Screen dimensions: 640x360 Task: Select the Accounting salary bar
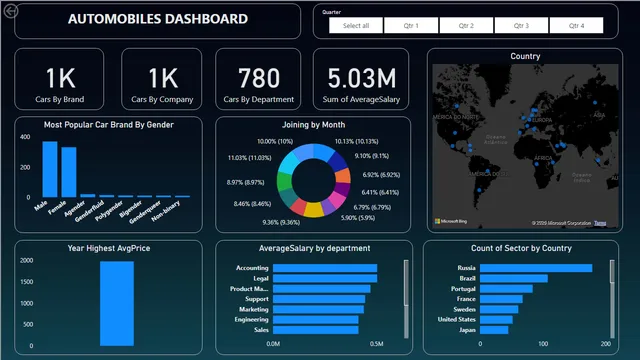coord(325,268)
